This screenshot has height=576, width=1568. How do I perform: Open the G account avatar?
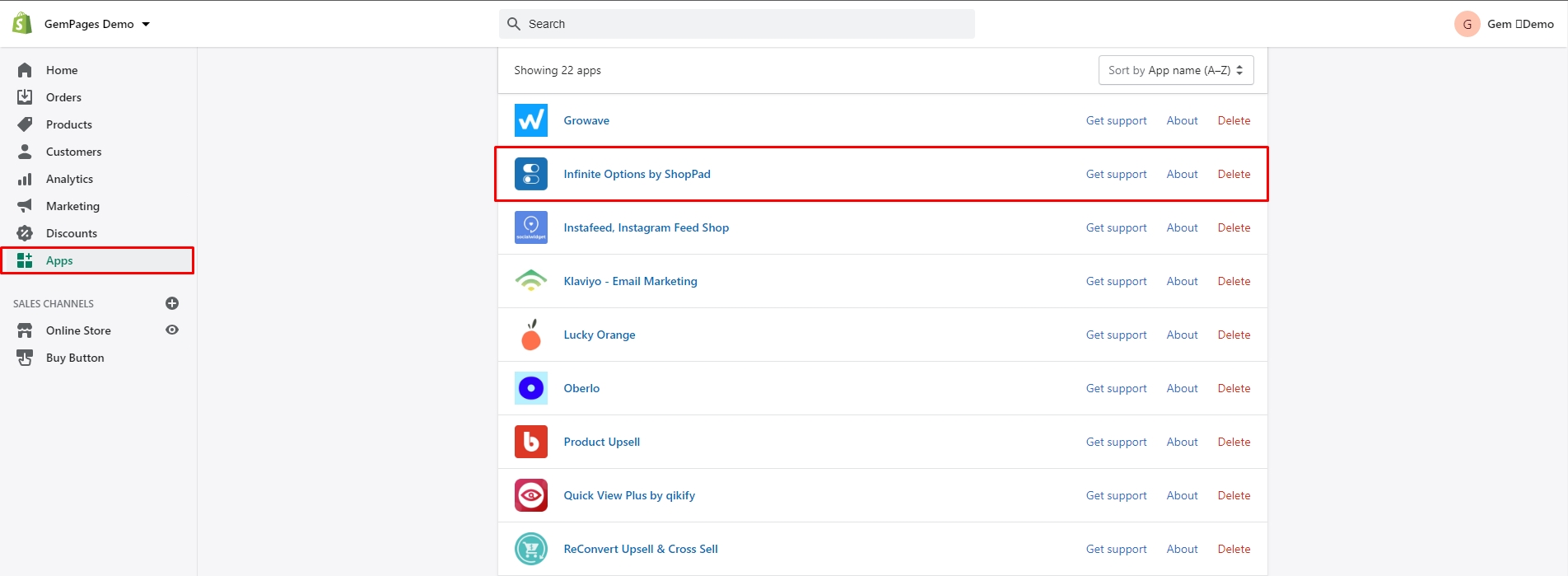click(x=1468, y=24)
